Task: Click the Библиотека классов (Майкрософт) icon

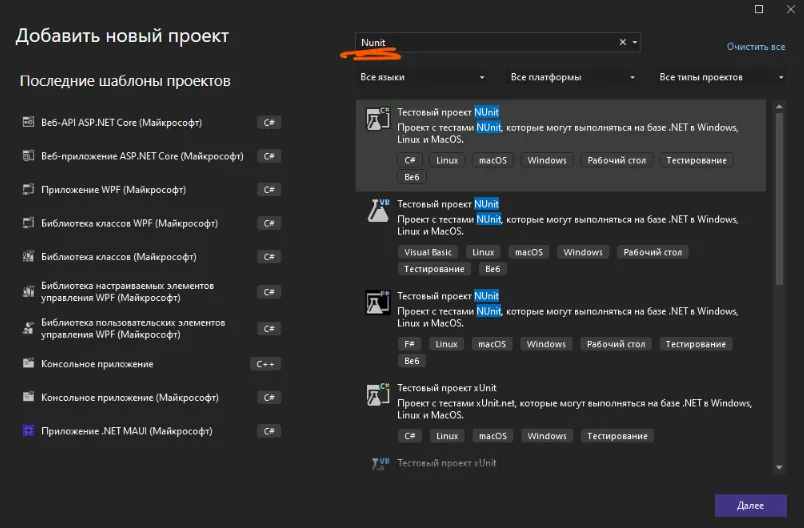Action: (28, 256)
